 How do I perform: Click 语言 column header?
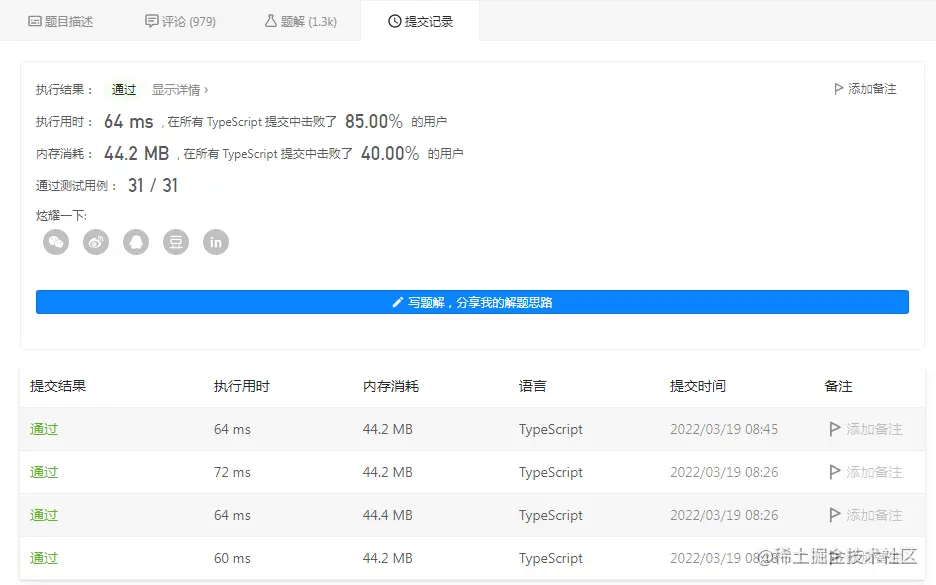click(532, 386)
